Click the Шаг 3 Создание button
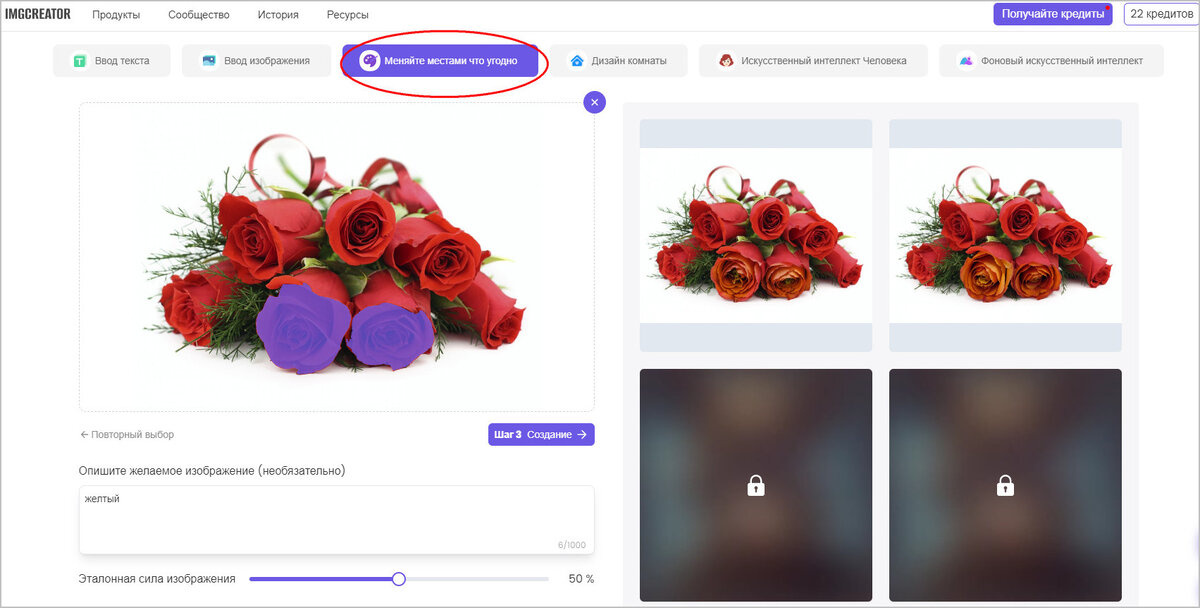 tap(541, 435)
